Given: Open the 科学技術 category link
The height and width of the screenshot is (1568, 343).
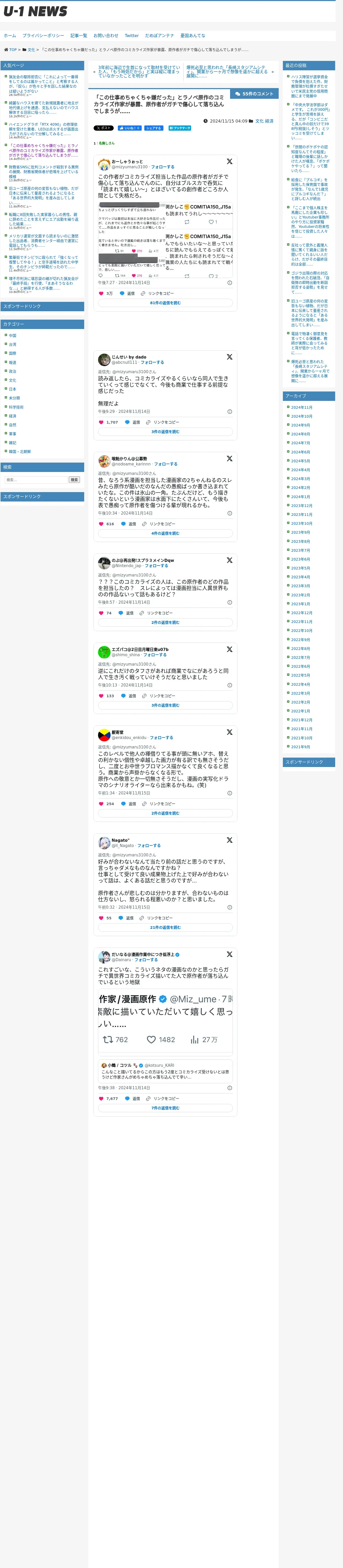Looking at the screenshot, I should (x=16, y=407).
